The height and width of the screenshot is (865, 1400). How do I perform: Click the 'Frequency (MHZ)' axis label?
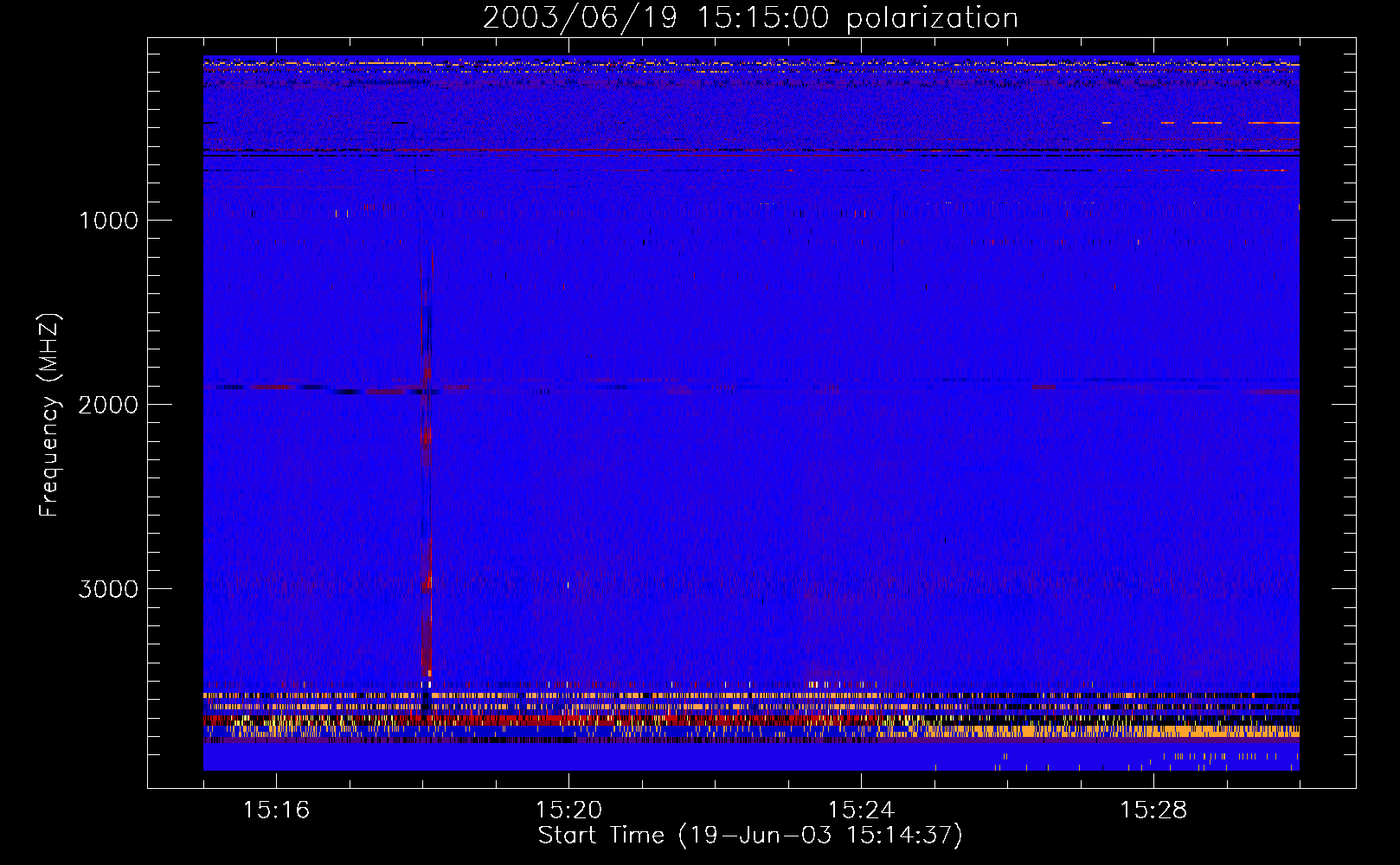tap(49, 416)
